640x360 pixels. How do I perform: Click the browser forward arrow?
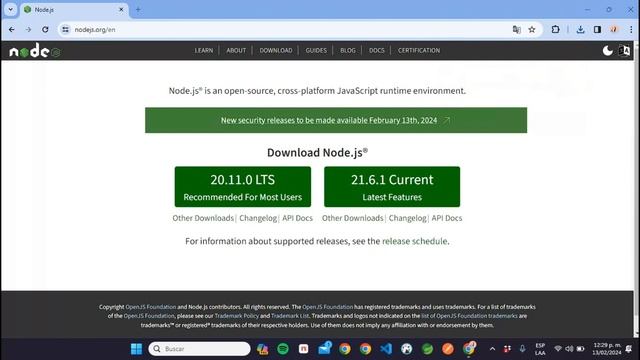tap(28, 29)
